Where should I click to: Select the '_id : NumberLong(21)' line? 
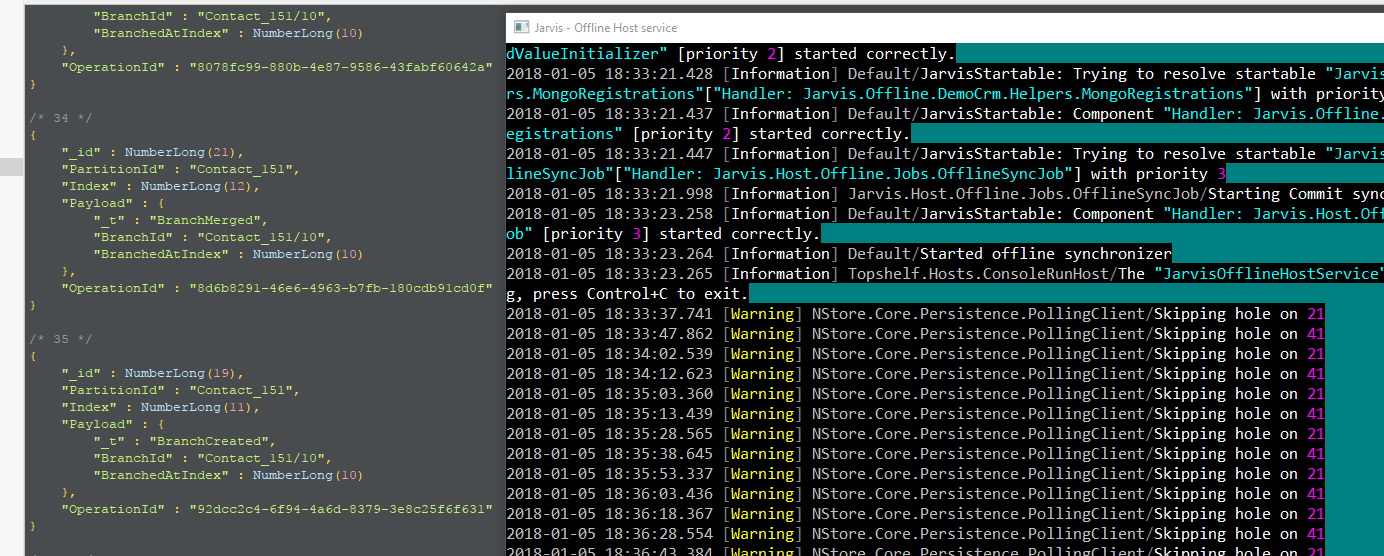(153, 152)
